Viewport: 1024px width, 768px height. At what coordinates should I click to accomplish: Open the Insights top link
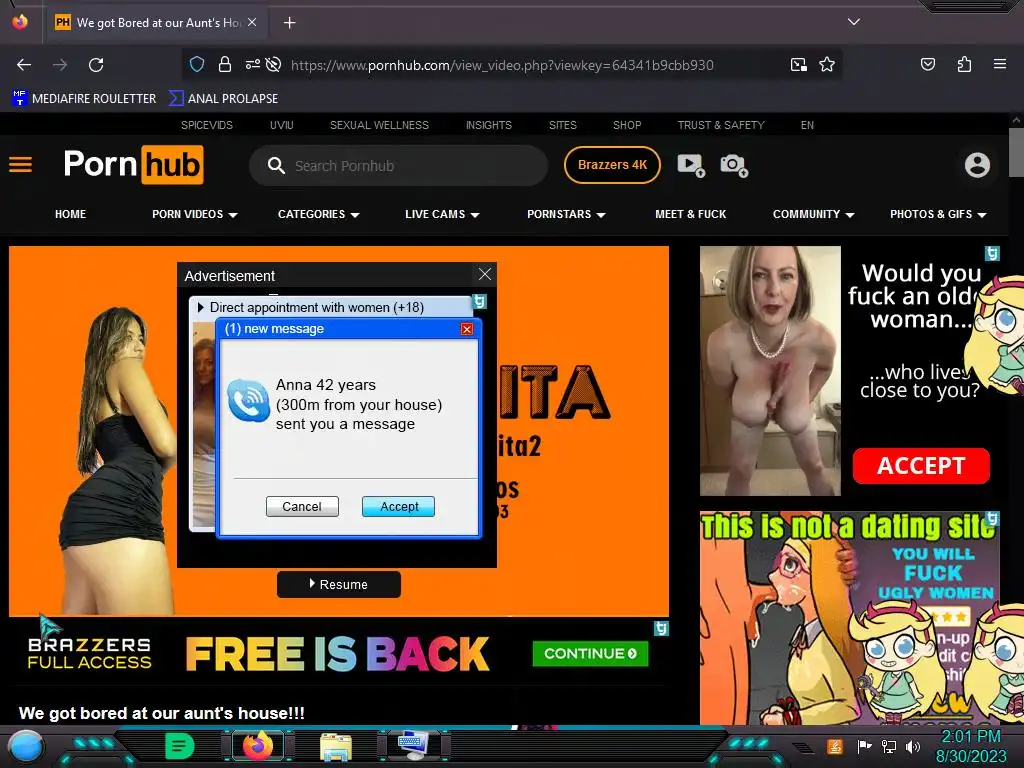(488, 125)
